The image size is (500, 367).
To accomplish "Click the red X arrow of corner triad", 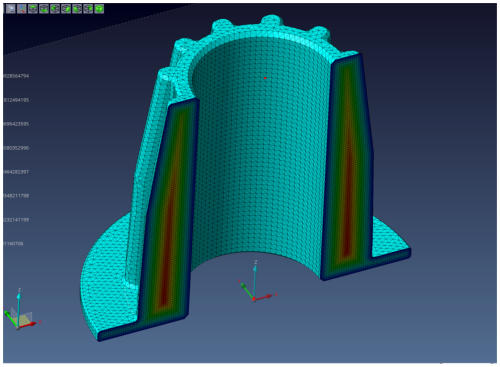I will click(x=29, y=324).
